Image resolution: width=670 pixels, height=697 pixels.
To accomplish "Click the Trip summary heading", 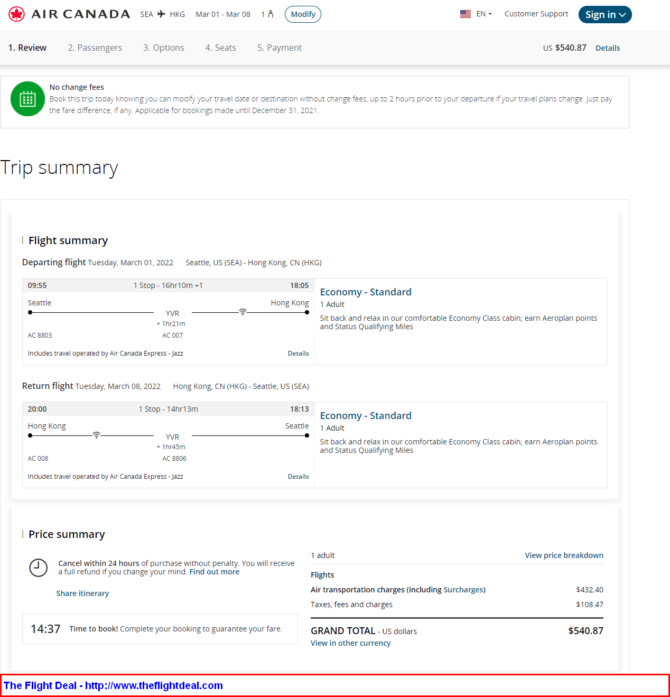I will pyautogui.click(x=59, y=168).
